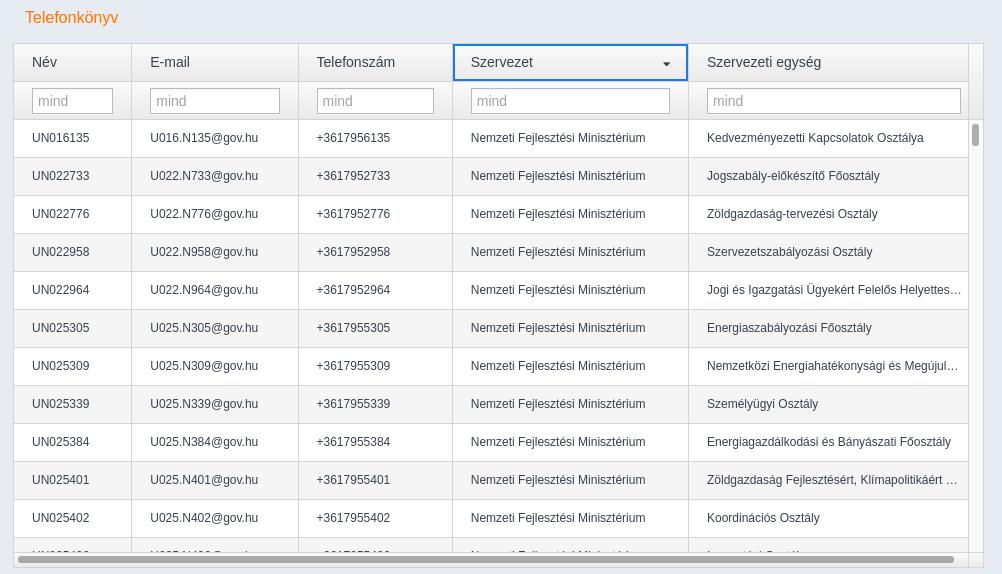The image size is (1002, 574).
Task: Click the Szervezet column sort arrow
Action: coord(667,63)
